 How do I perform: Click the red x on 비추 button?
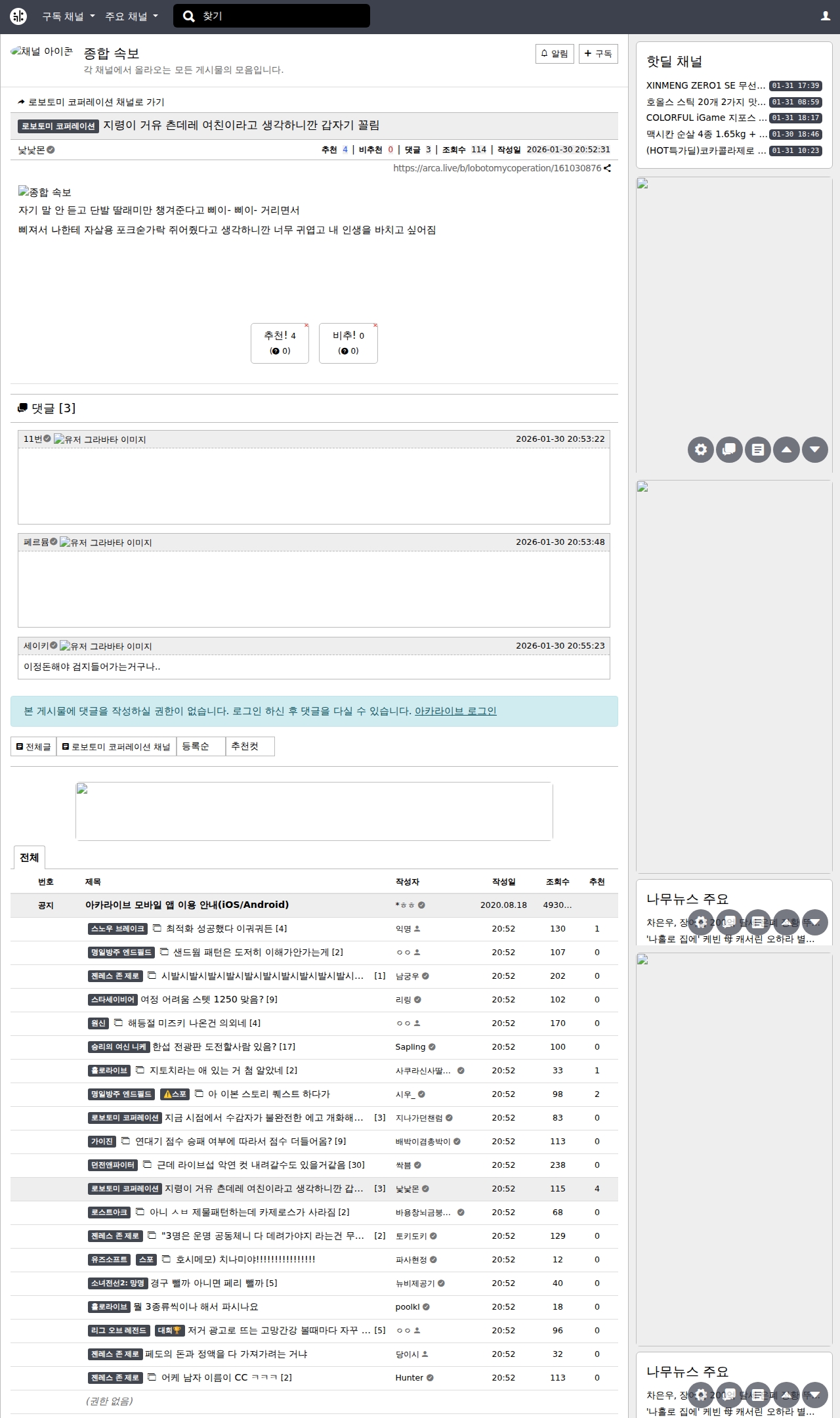click(375, 326)
